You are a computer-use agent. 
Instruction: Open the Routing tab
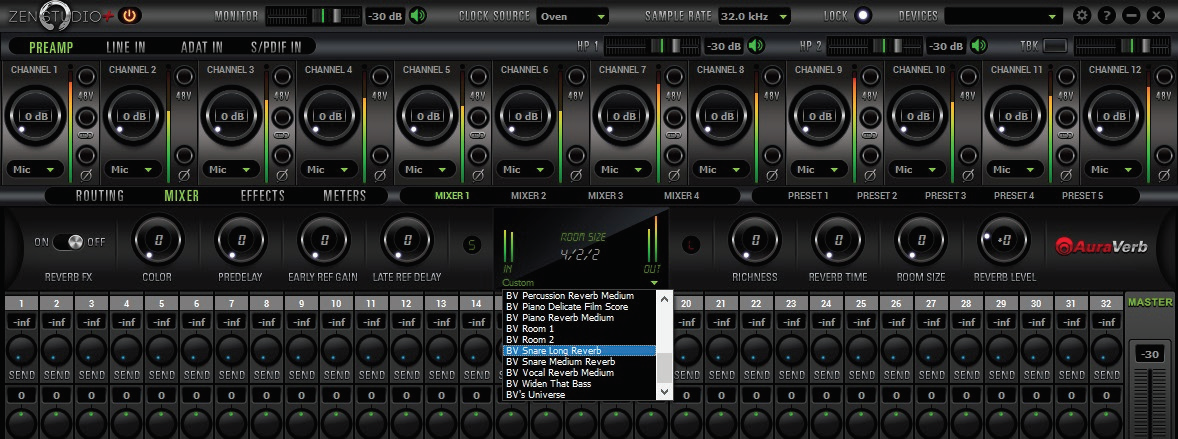coord(100,196)
